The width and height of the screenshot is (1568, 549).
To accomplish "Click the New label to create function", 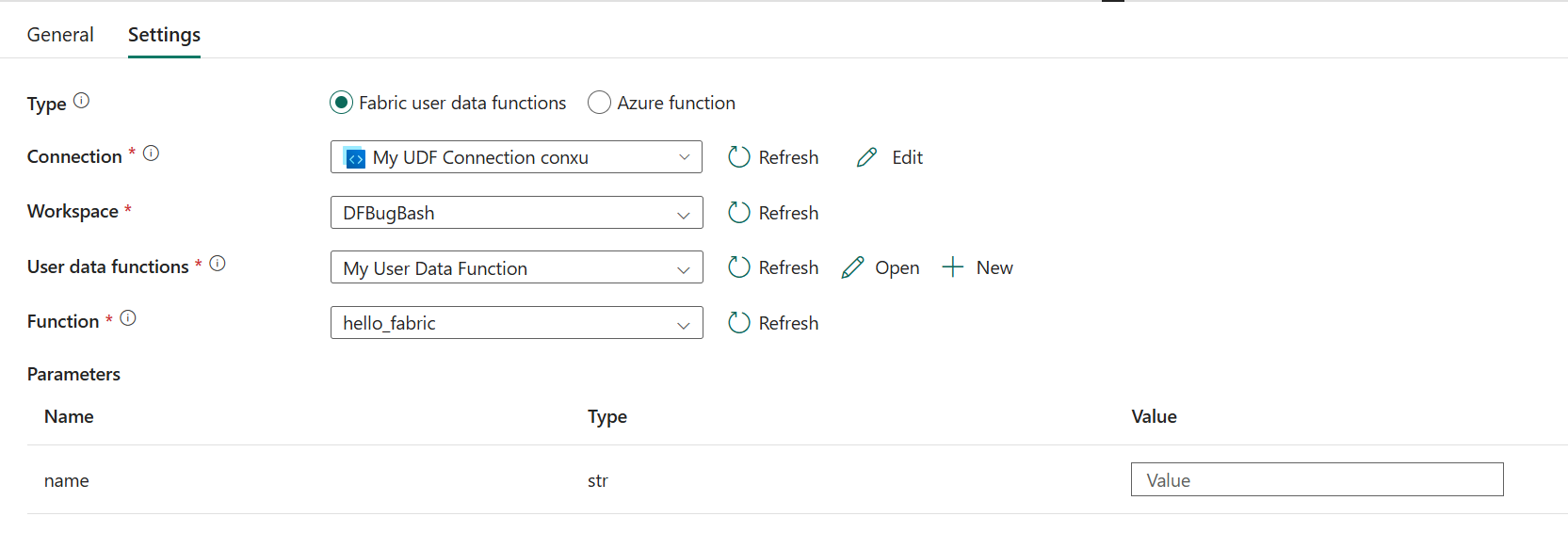I will (x=994, y=267).
